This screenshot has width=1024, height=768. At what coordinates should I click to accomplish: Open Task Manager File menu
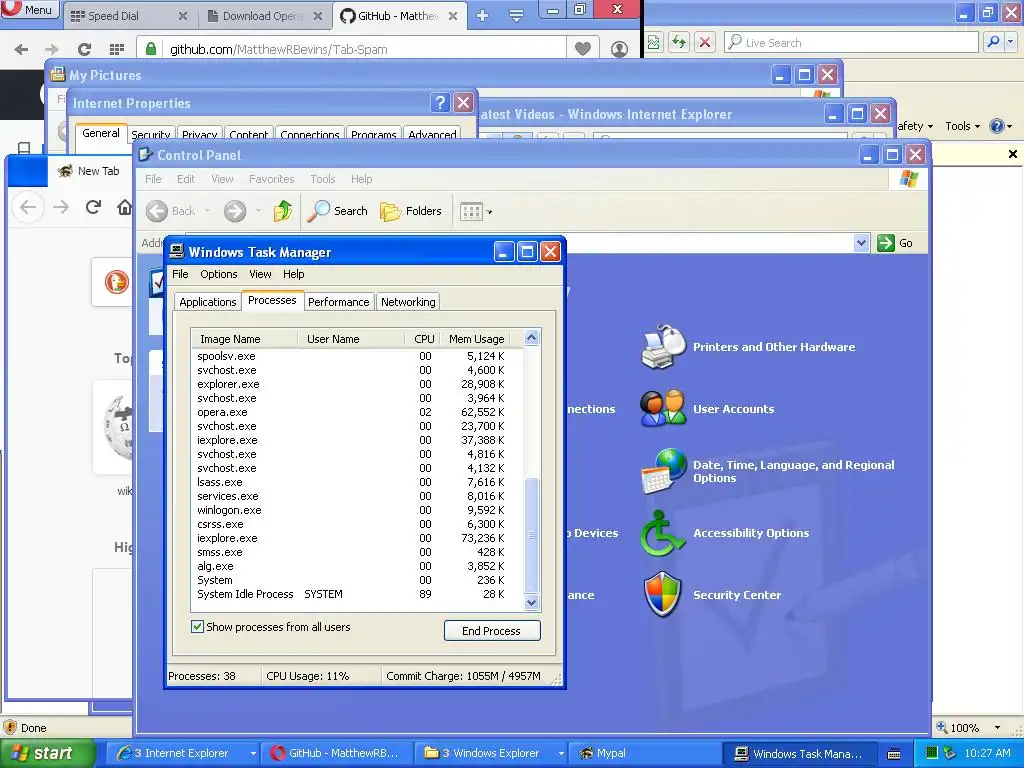tap(180, 274)
